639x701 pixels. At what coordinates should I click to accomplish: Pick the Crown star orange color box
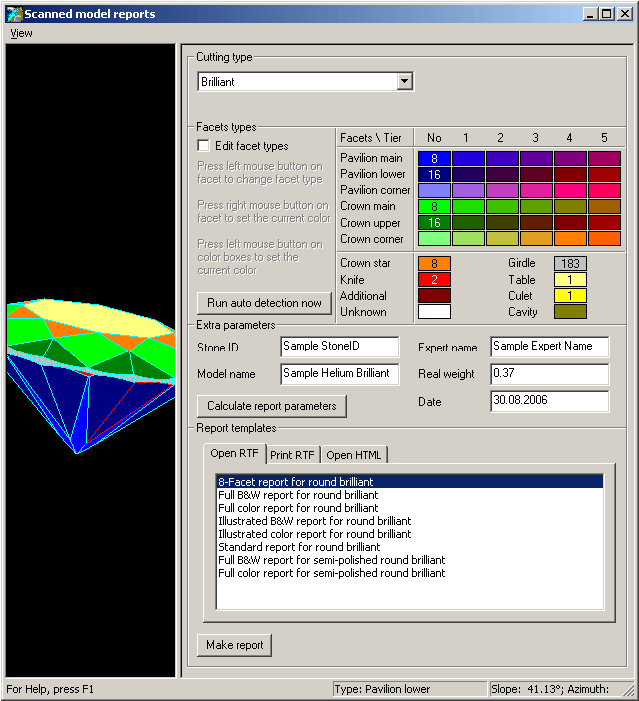point(434,264)
